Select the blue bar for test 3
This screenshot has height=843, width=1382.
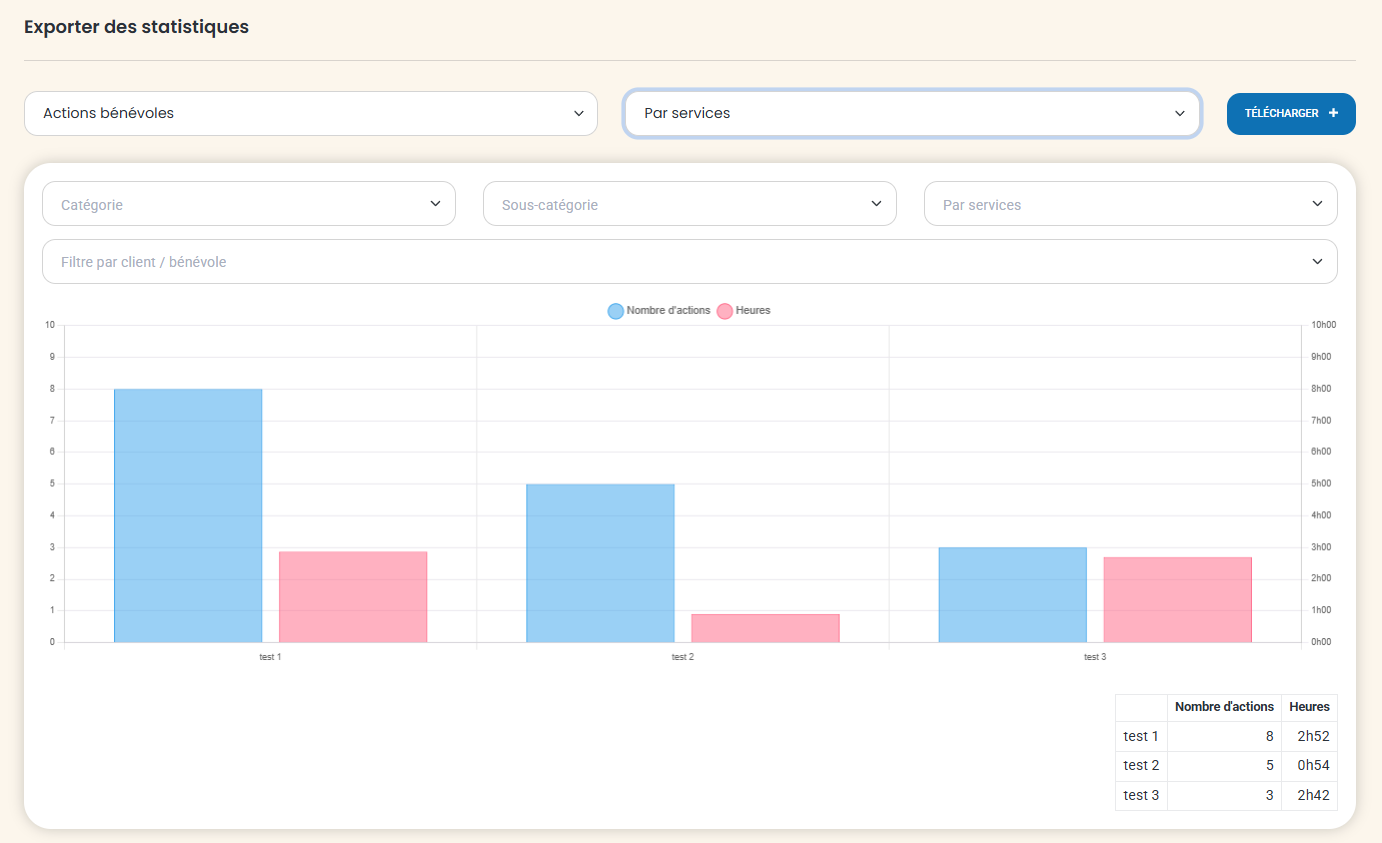point(1012,595)
